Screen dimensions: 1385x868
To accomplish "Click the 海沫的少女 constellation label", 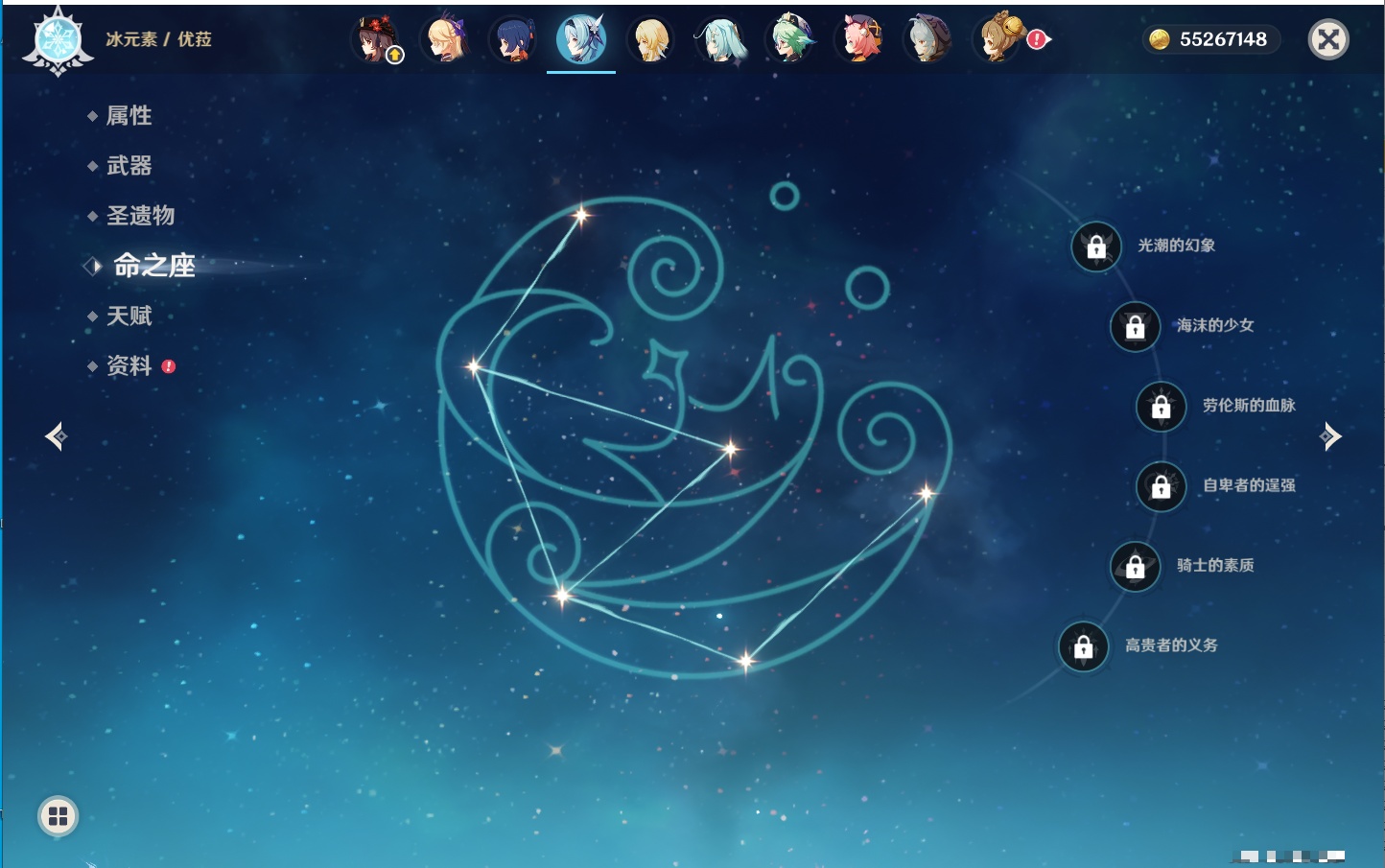I will point(1215,325).
